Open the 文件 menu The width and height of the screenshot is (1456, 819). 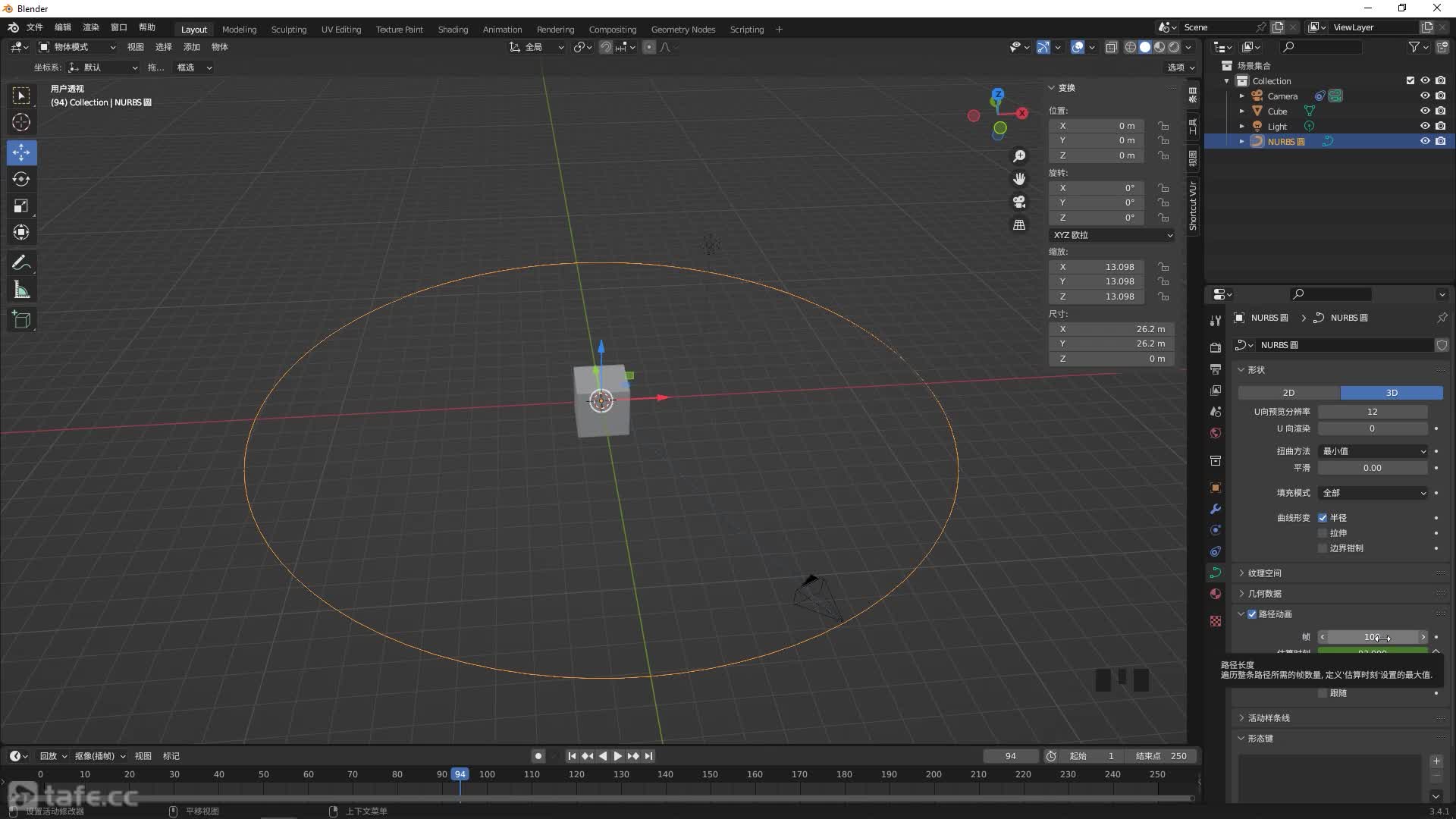(x=35, y=27)
